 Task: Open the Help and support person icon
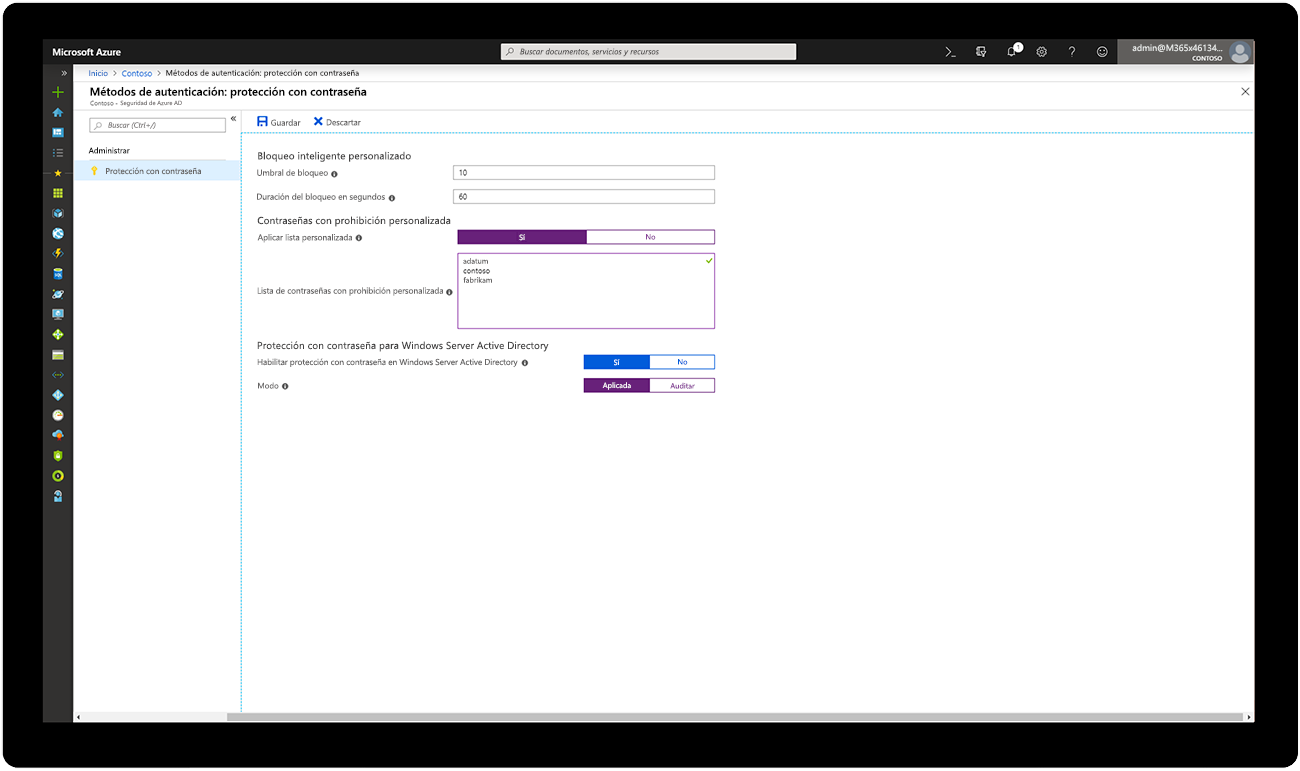tap(58, 496)
